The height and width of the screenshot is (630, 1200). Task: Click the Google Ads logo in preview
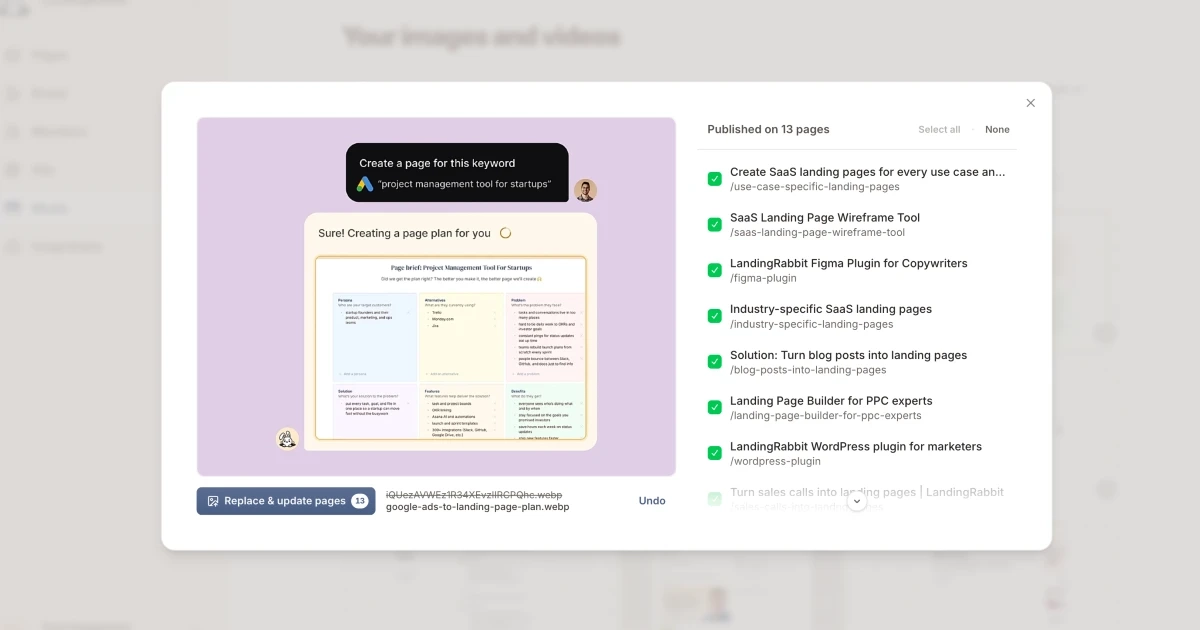tap(366, 184)
